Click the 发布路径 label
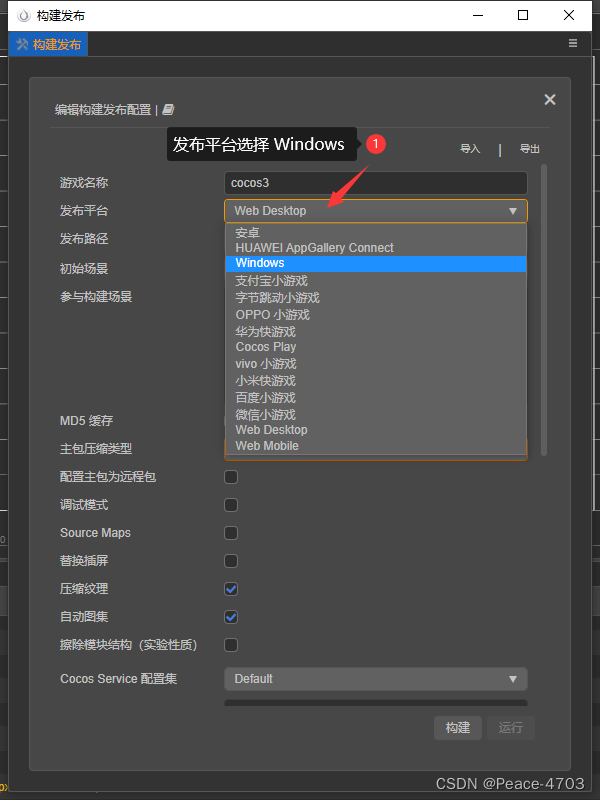Screen dimensions: 600x800 pyautogui.click(x=84, y=239)
